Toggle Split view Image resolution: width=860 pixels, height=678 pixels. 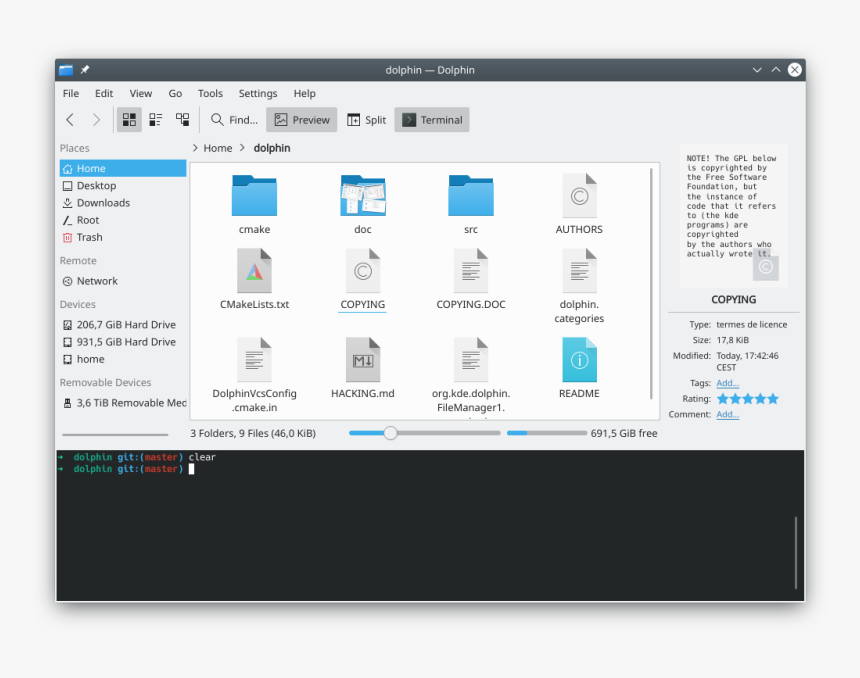tap(366, 120)
